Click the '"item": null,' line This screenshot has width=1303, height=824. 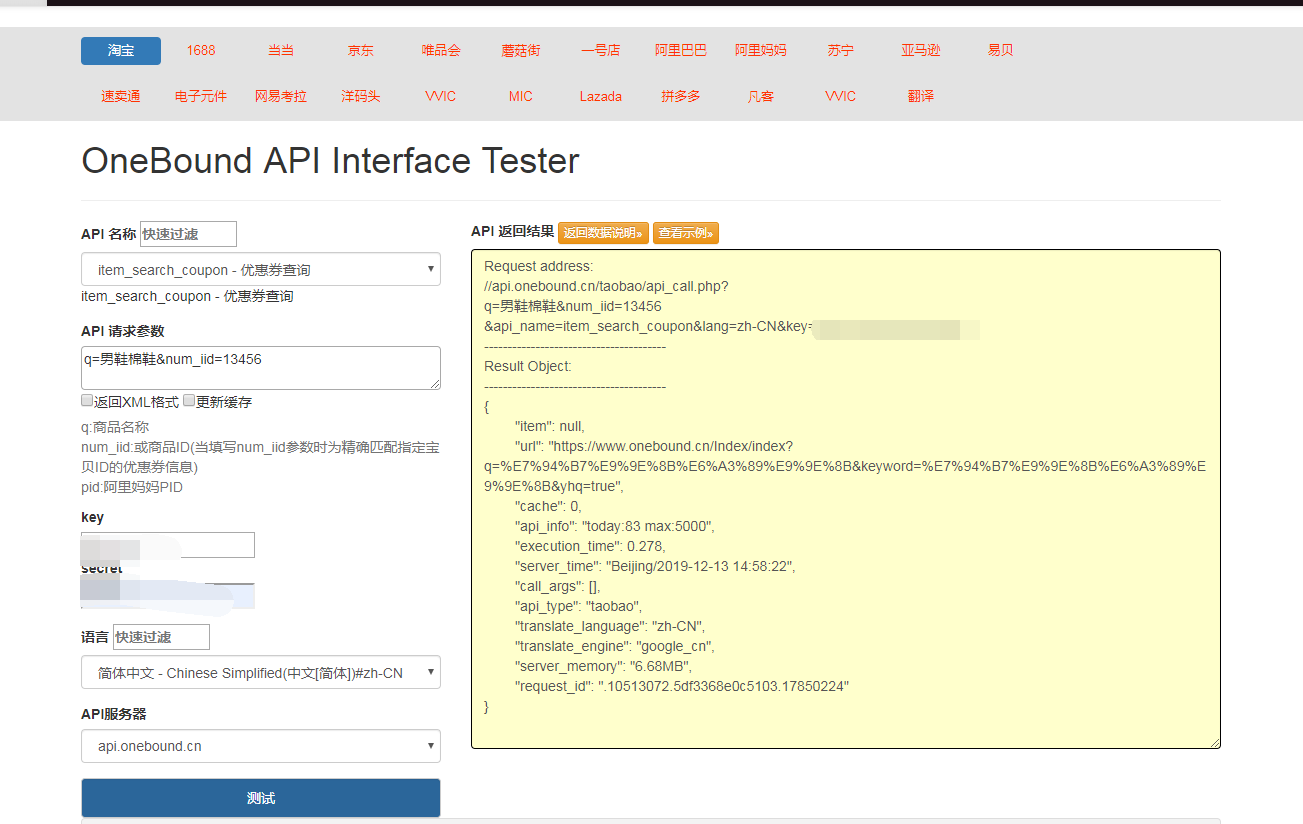pos(549,426)
